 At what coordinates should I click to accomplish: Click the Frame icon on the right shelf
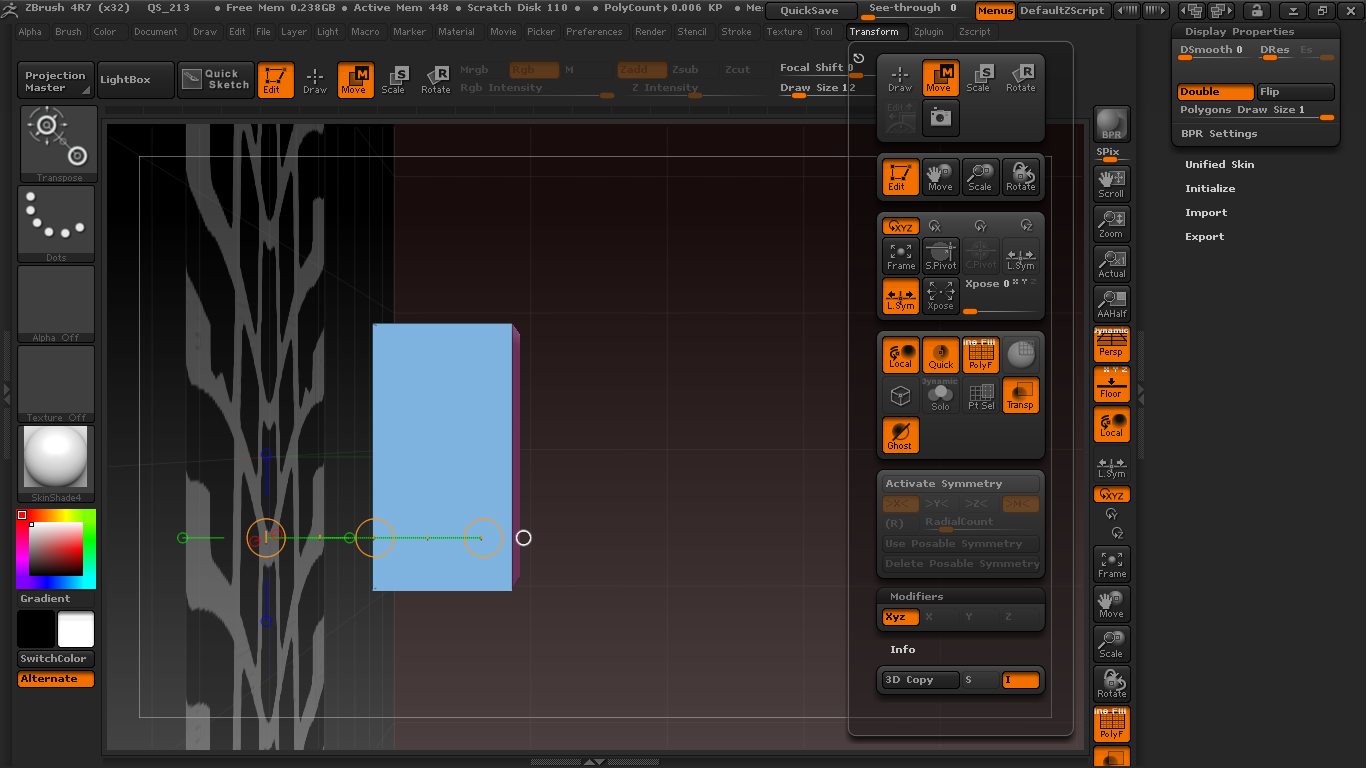(x=1112, y=564)
